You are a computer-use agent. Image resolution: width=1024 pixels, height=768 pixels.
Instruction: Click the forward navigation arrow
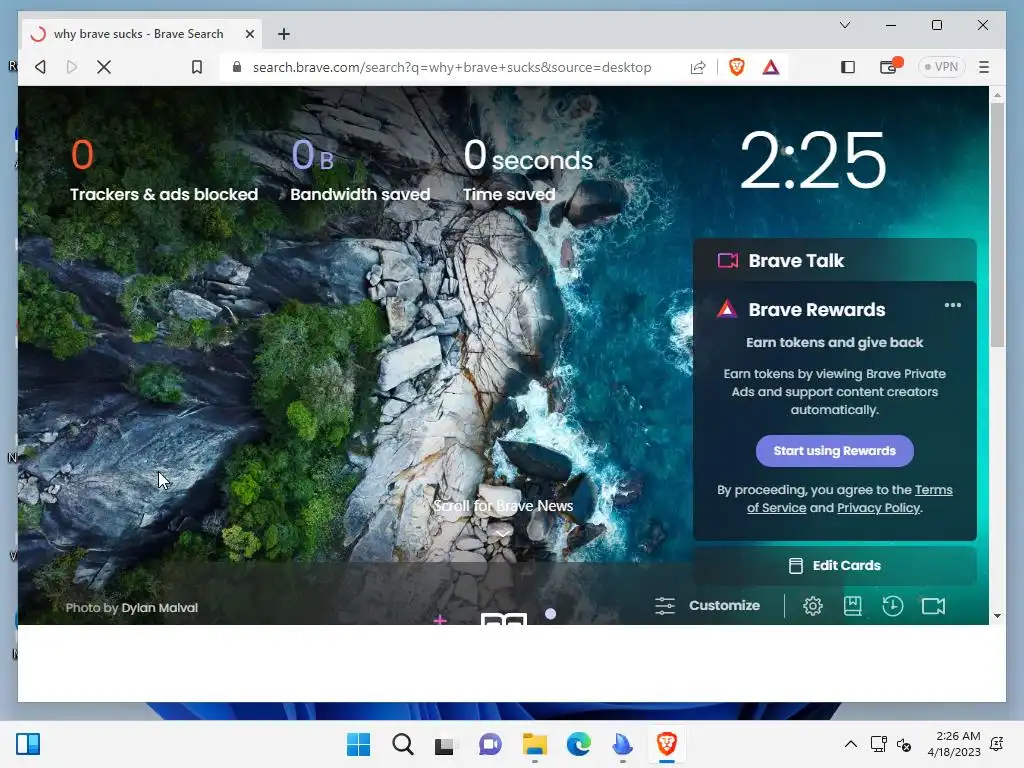(x=72, y=67)
